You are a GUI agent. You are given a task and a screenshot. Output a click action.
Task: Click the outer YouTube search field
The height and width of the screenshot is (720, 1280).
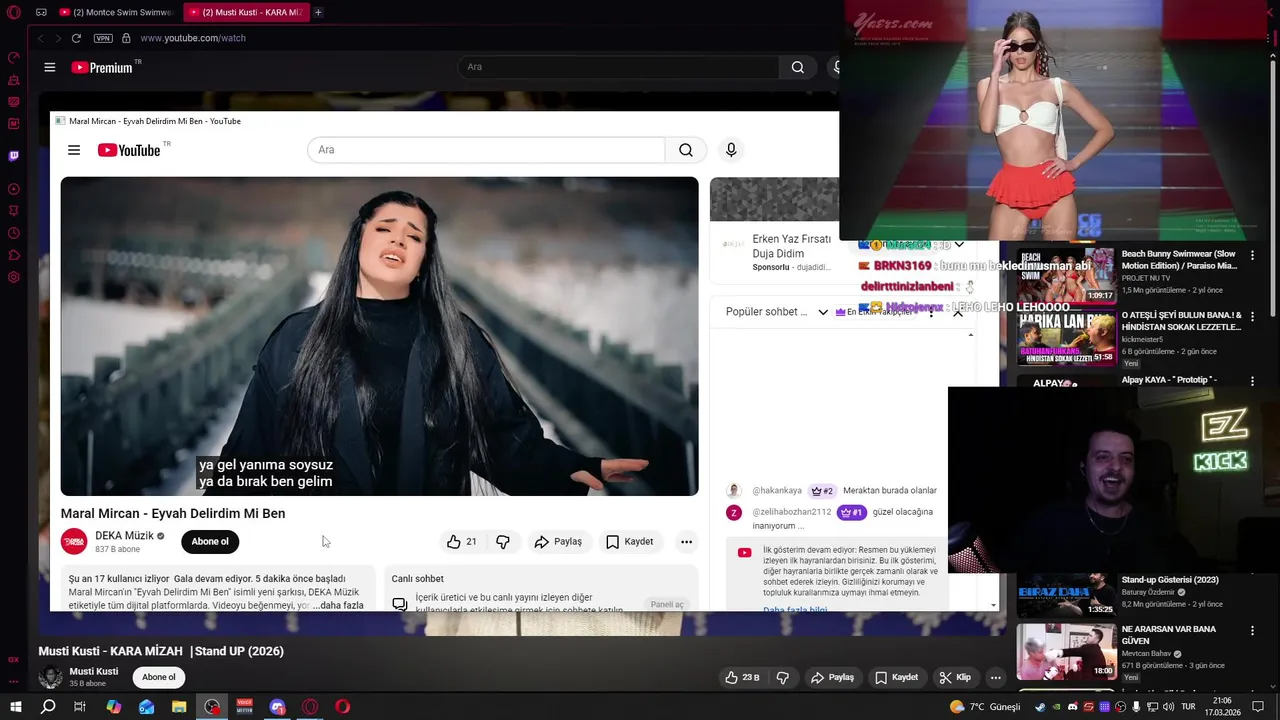click(618, 67)
